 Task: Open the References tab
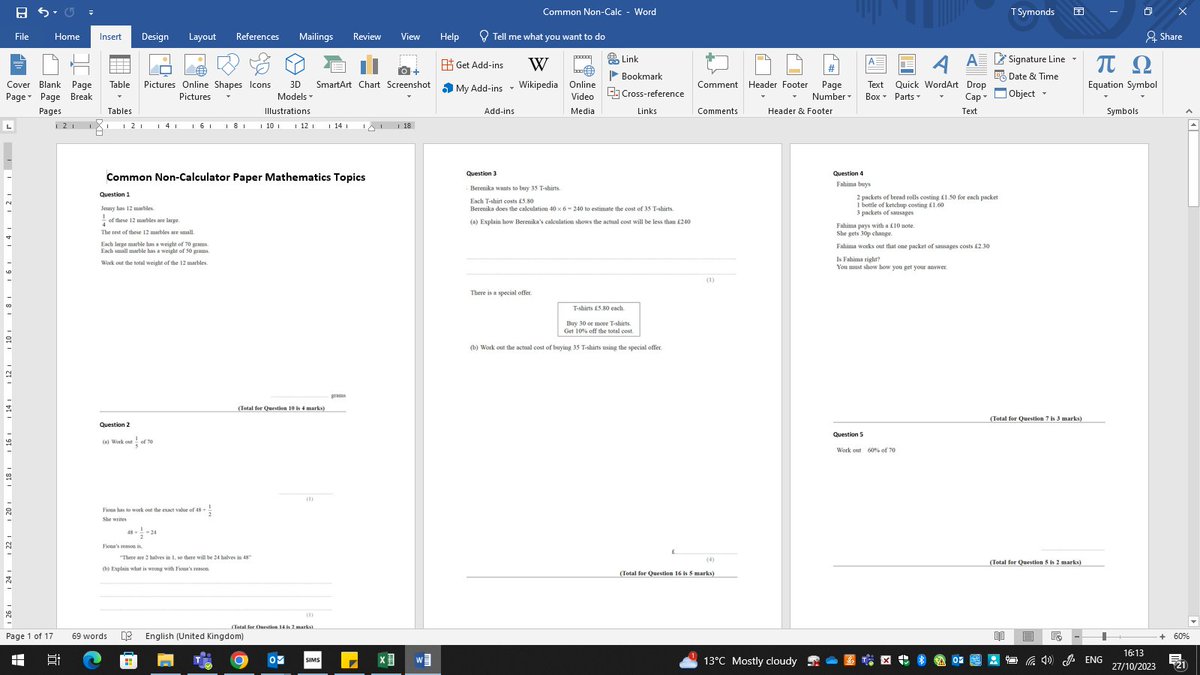257,37
